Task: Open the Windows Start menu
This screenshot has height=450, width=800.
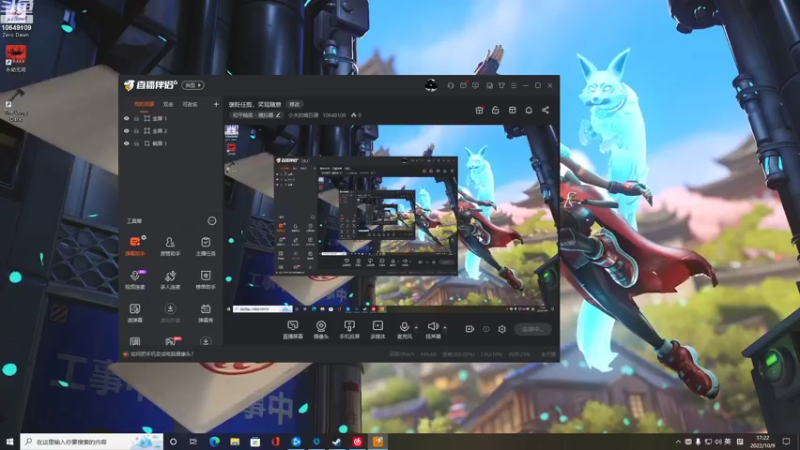Action: [10, 441]
